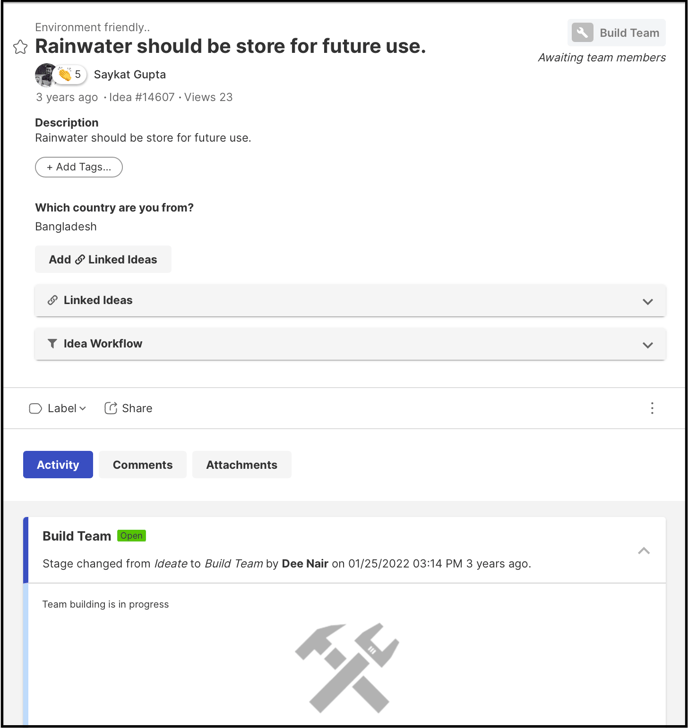
Task: Click the Add Tags button
Action: click(x=79, y=167)
